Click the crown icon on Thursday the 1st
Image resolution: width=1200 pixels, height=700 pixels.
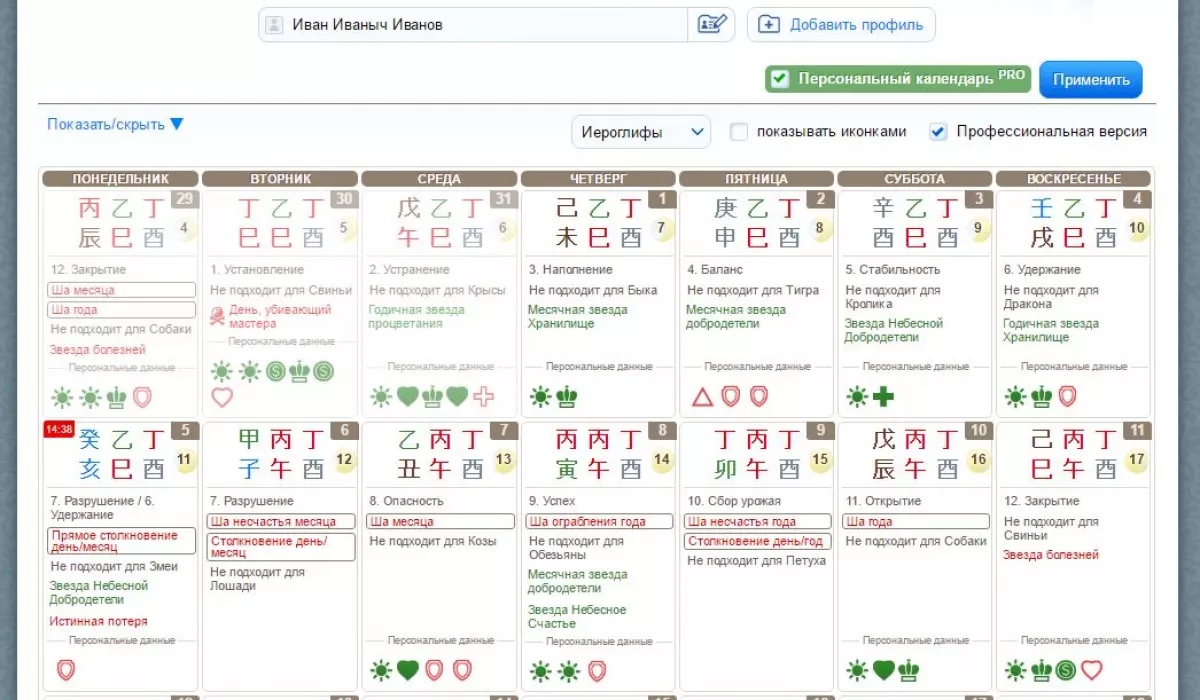[567, 397]
